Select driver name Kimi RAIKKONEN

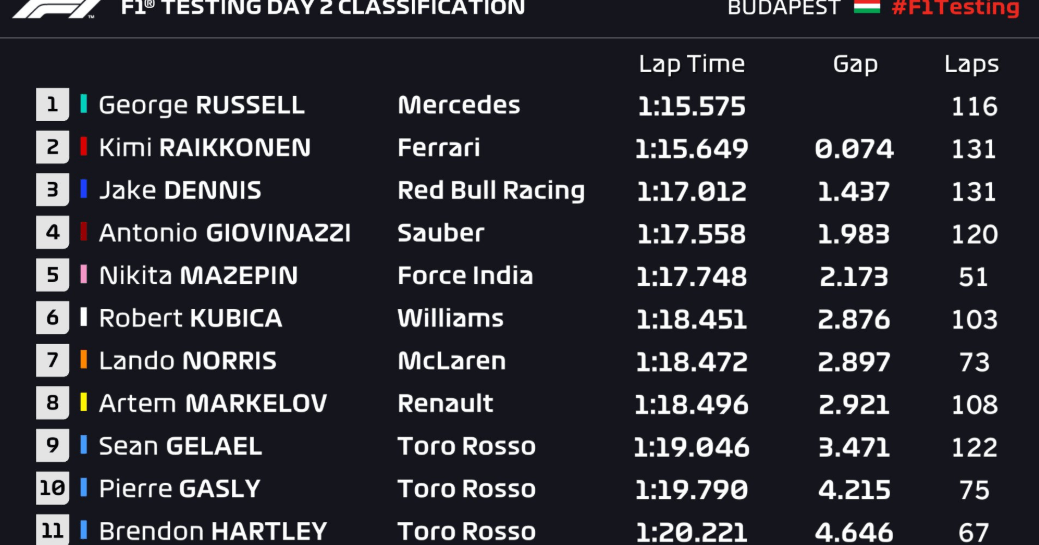pos(205,148)
